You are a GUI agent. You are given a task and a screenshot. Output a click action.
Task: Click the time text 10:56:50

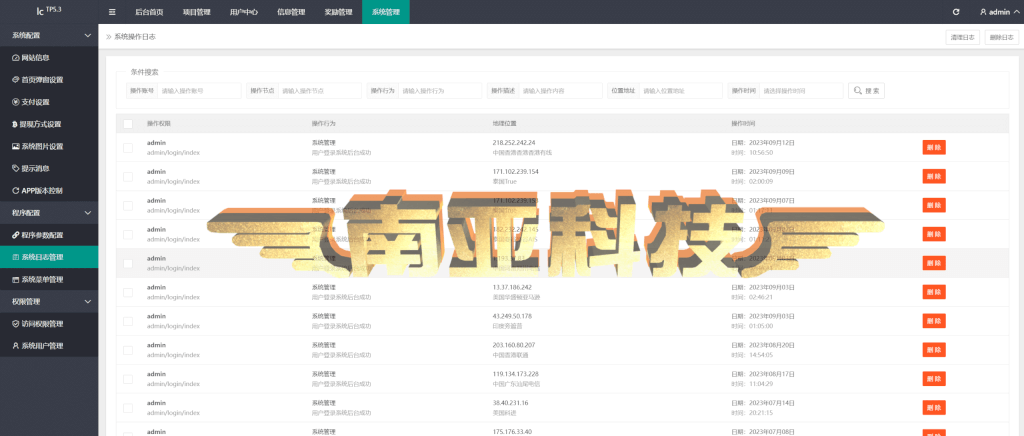(761, 153)
